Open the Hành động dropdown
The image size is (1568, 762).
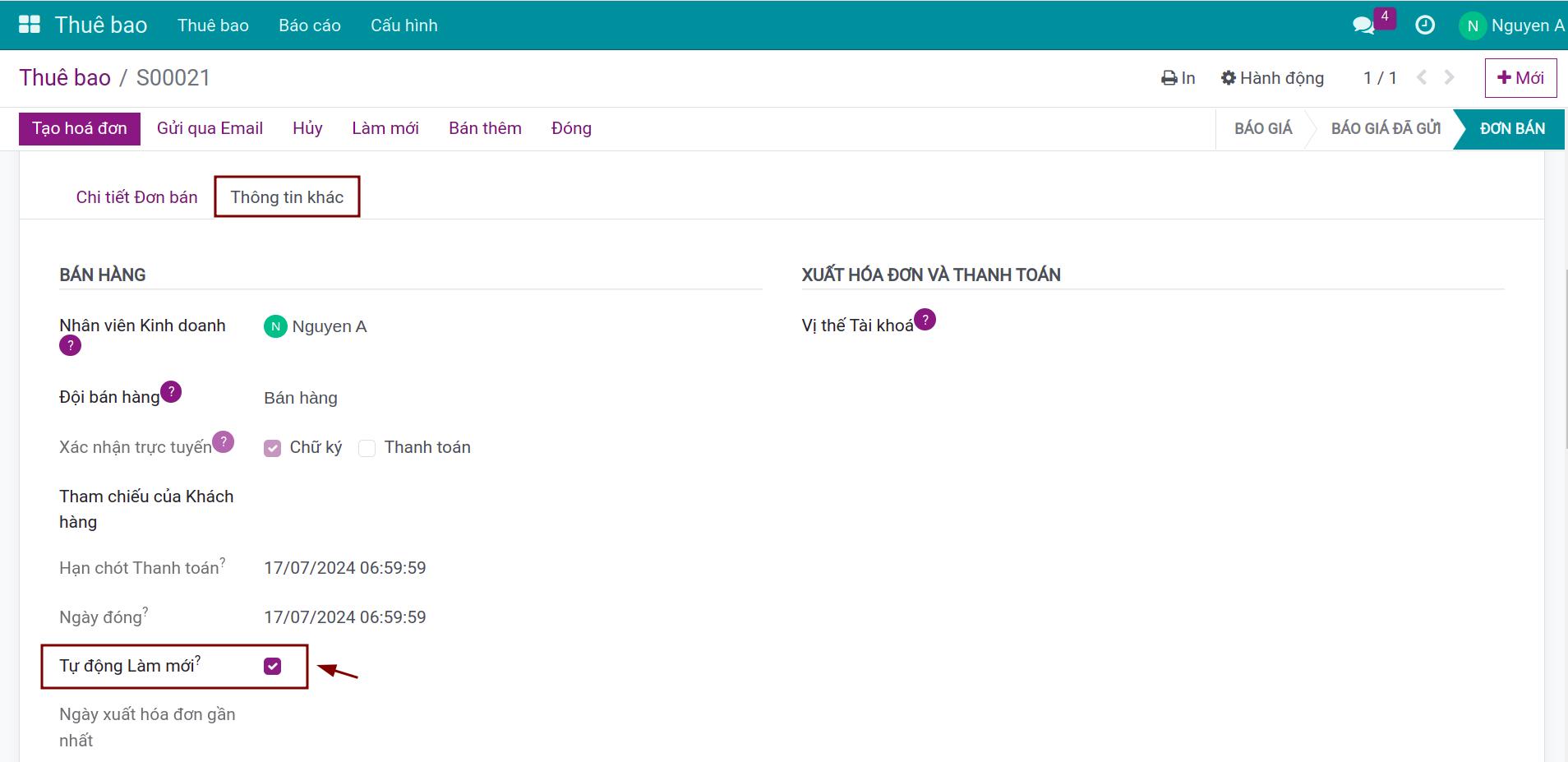click(x=1272, y=78)
